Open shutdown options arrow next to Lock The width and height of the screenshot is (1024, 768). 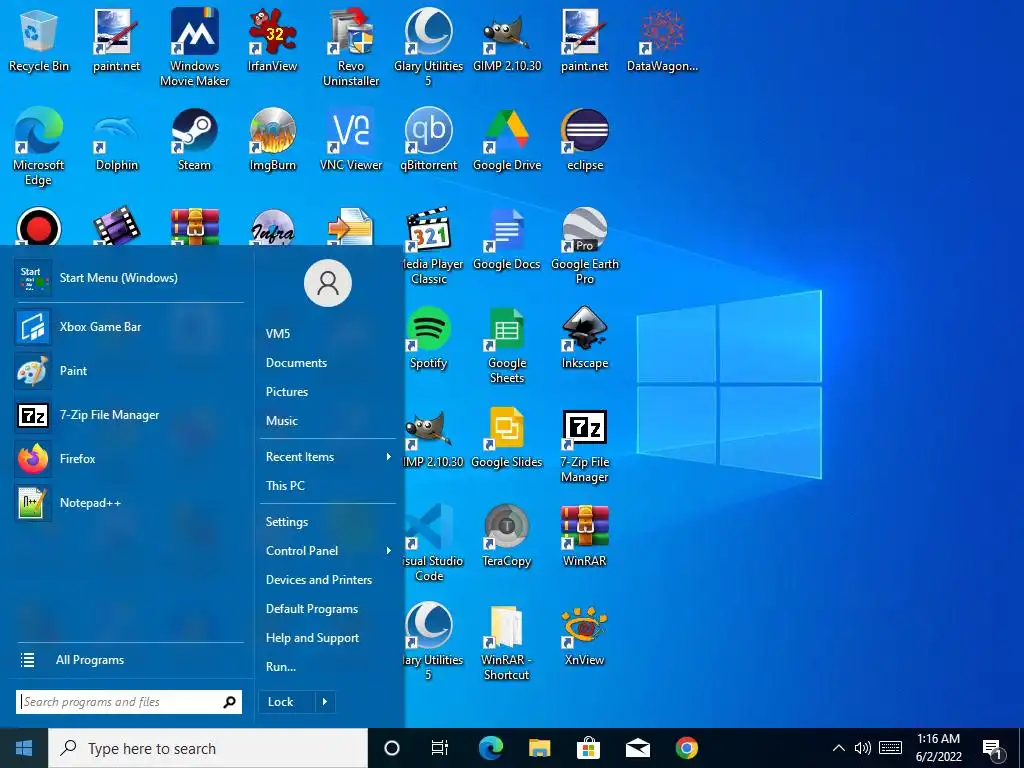point(325,702)
